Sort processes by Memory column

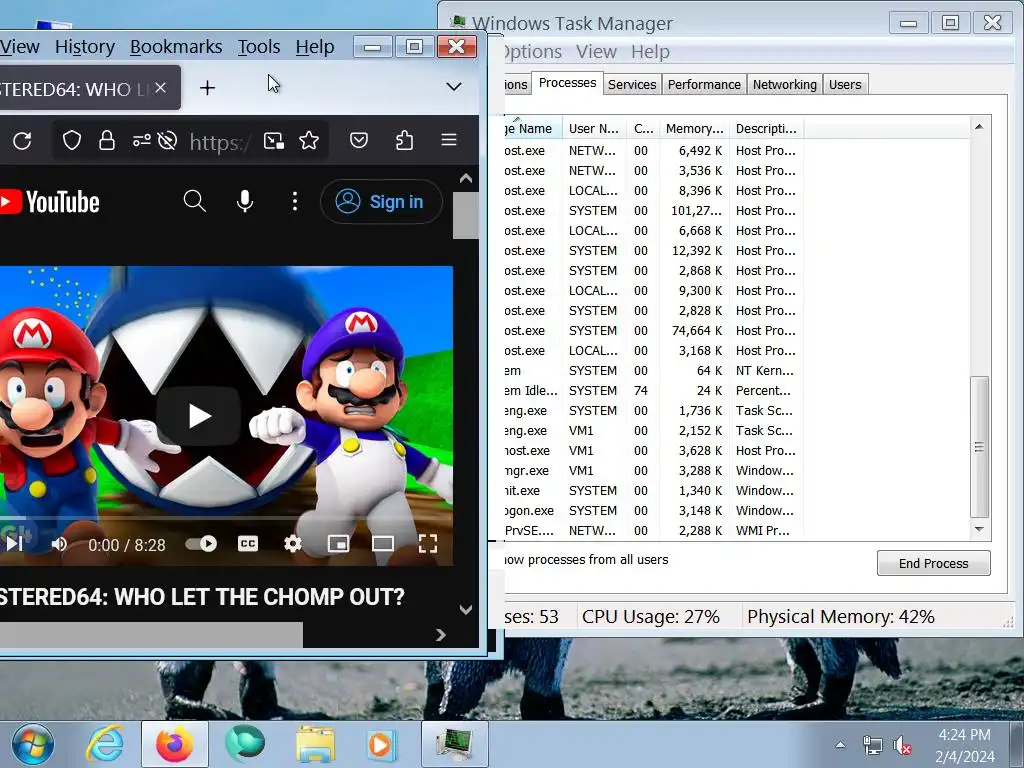[694, 129]
